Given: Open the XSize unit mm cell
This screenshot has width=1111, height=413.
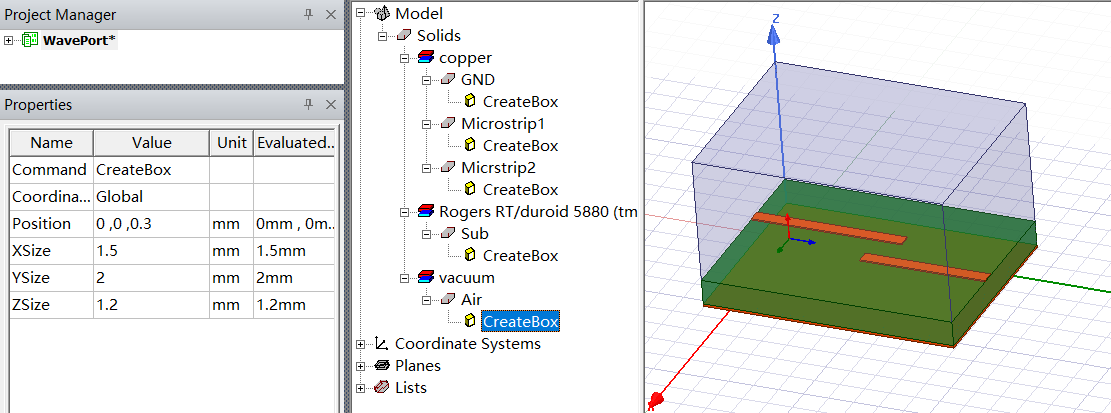Looking at the screenshot, I should (232, 251).
